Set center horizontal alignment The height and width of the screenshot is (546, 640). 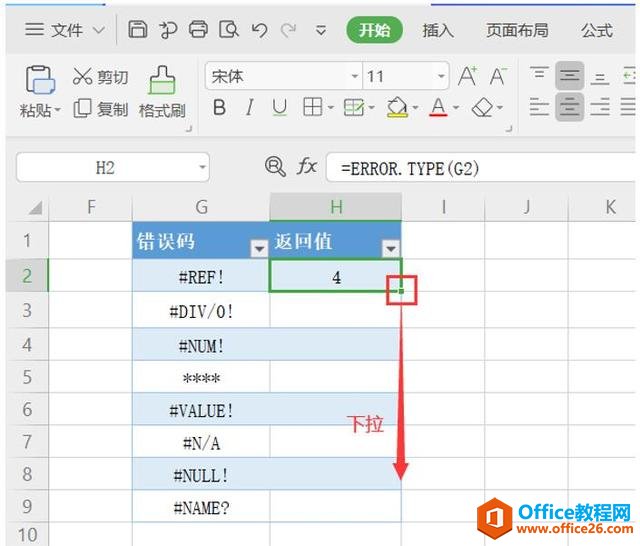569,107
